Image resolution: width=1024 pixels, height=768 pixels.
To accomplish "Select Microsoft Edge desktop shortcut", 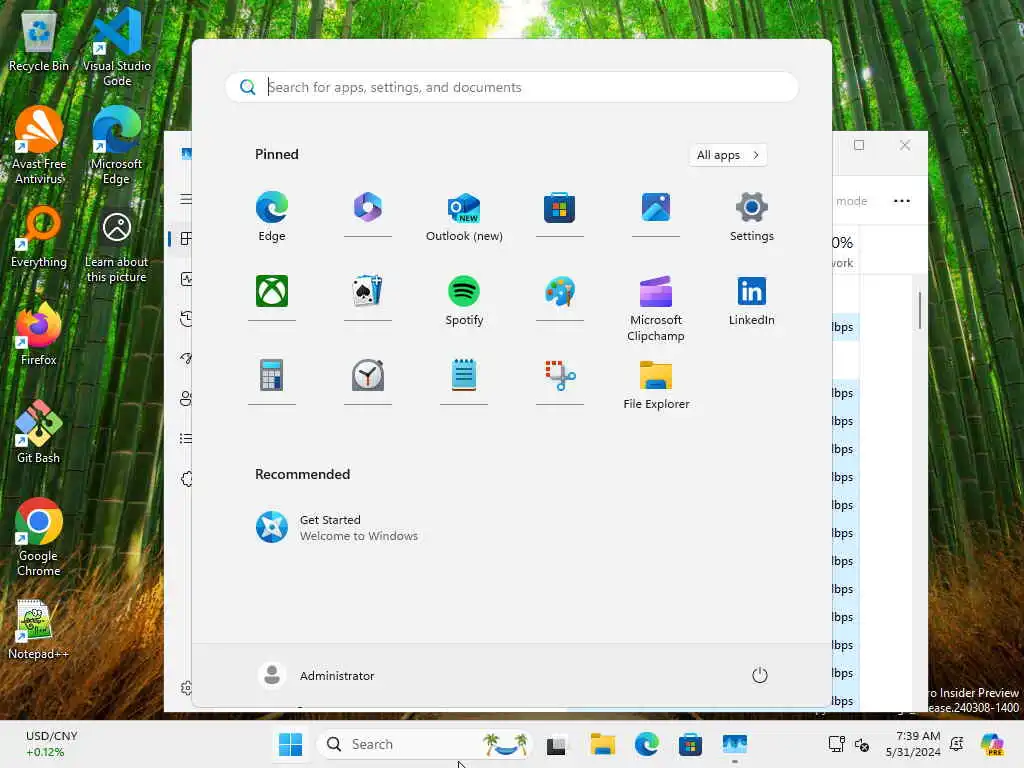I will coord(116,146).
